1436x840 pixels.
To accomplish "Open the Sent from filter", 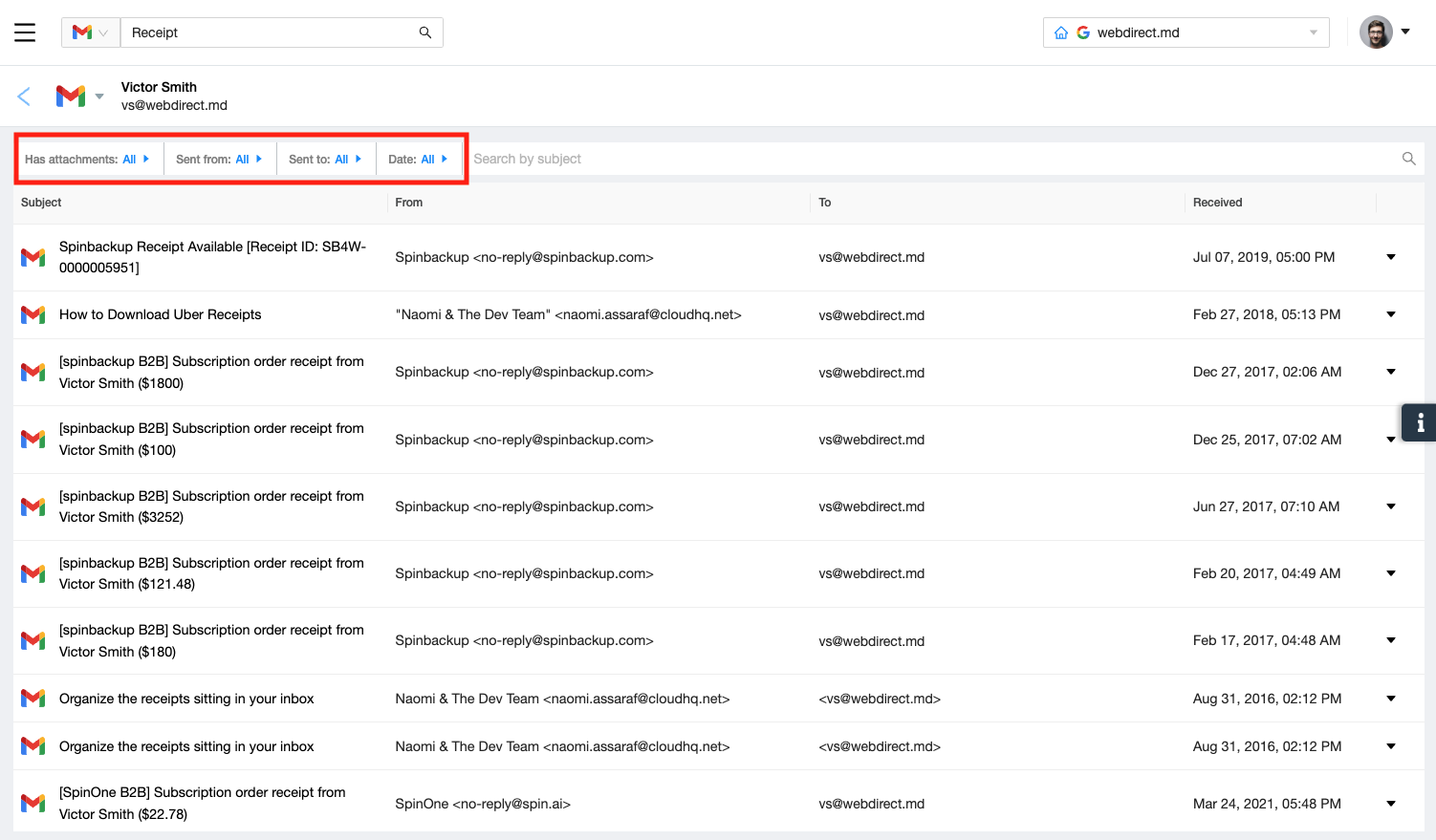I will 218,160.
